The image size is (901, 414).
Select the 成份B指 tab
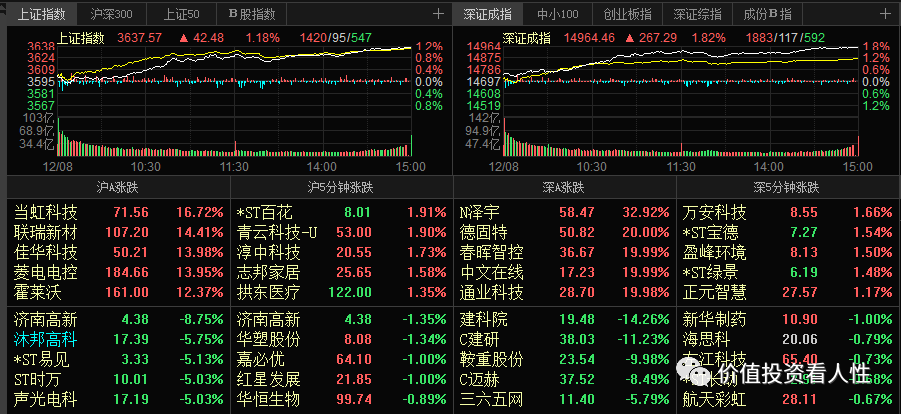click(x=767, y=14)
